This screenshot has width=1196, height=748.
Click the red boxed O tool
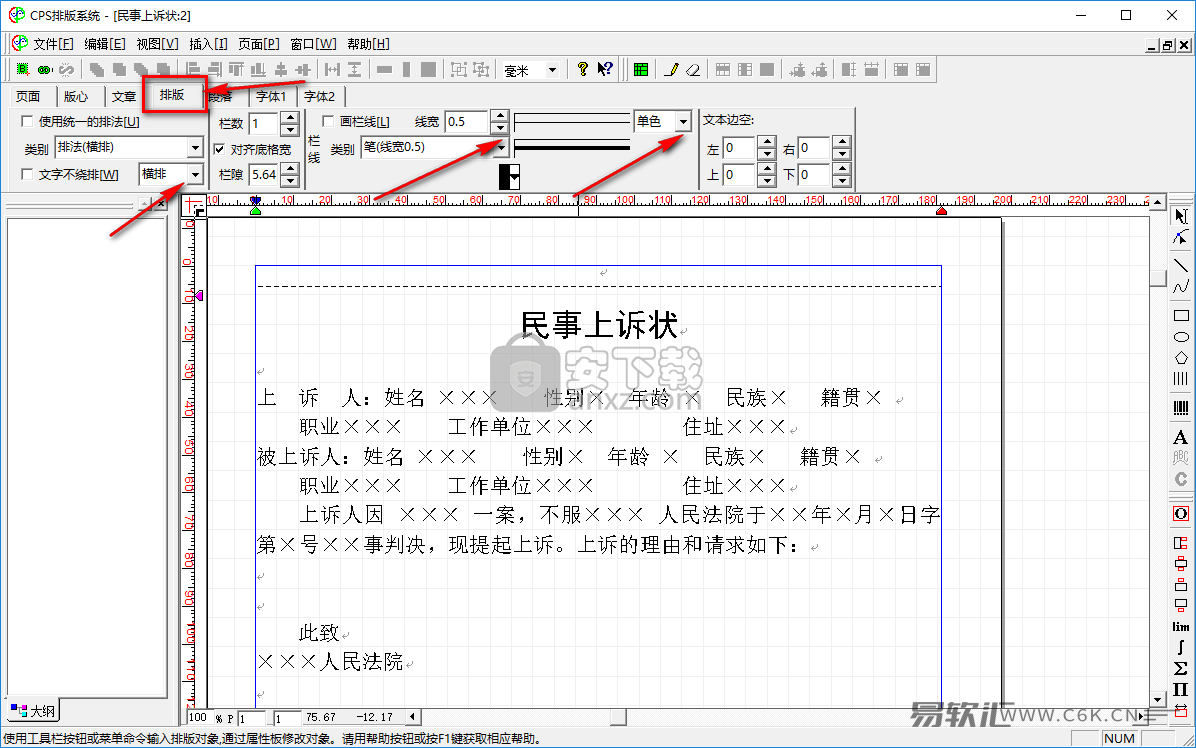pos(1181,513)
